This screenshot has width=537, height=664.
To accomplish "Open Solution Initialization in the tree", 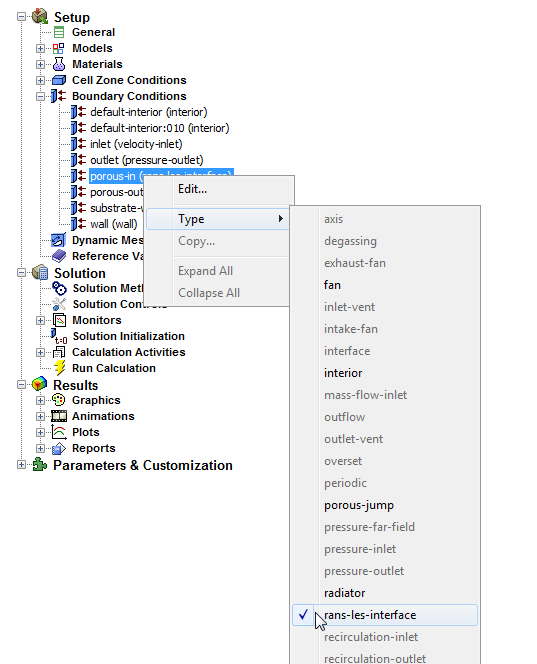I will [128, 336].
